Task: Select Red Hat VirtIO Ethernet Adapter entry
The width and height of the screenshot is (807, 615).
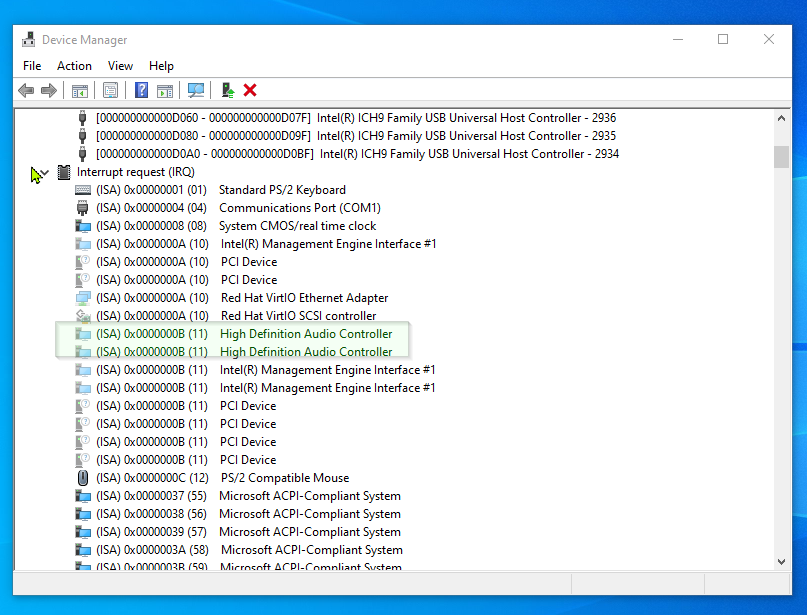Action: pyautogui.click(x=242, y=298)
